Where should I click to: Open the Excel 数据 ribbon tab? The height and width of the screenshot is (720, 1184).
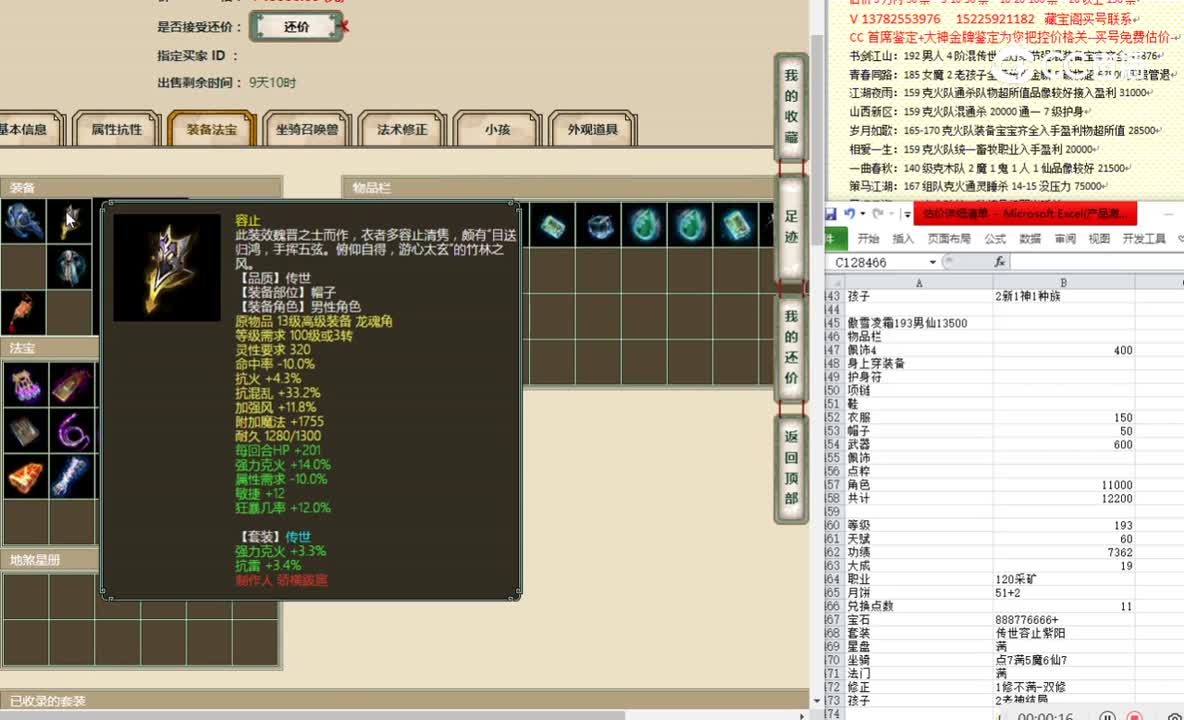tap(1030, 238)
